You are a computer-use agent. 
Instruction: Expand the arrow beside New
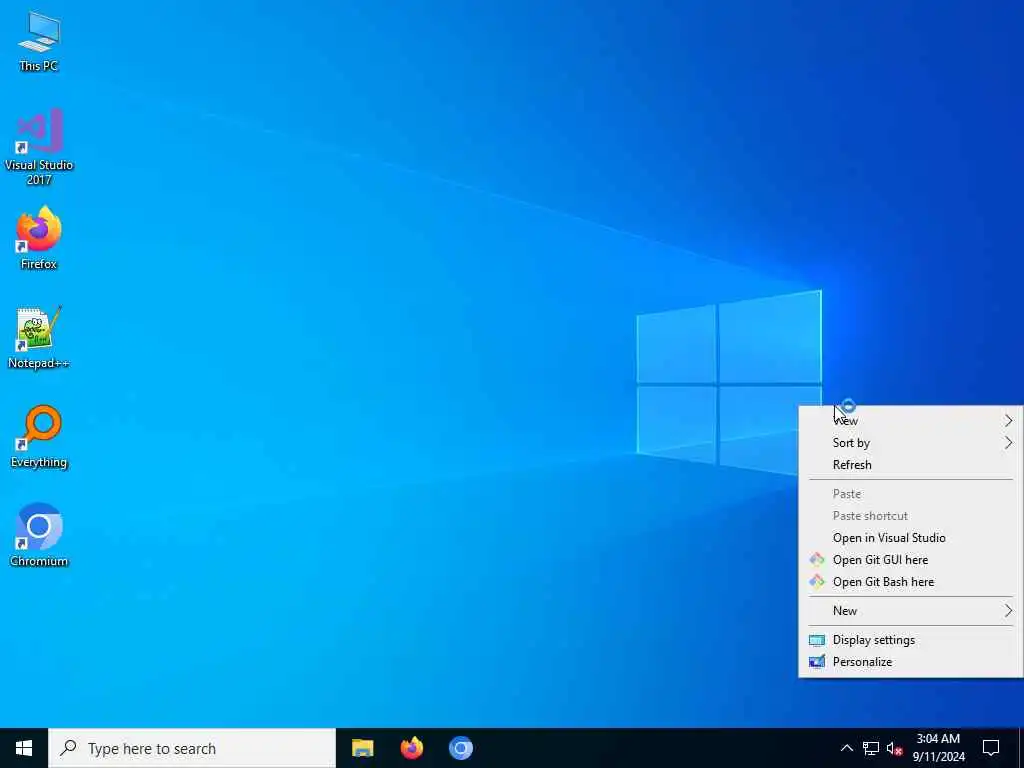(x=1008, y=611)
